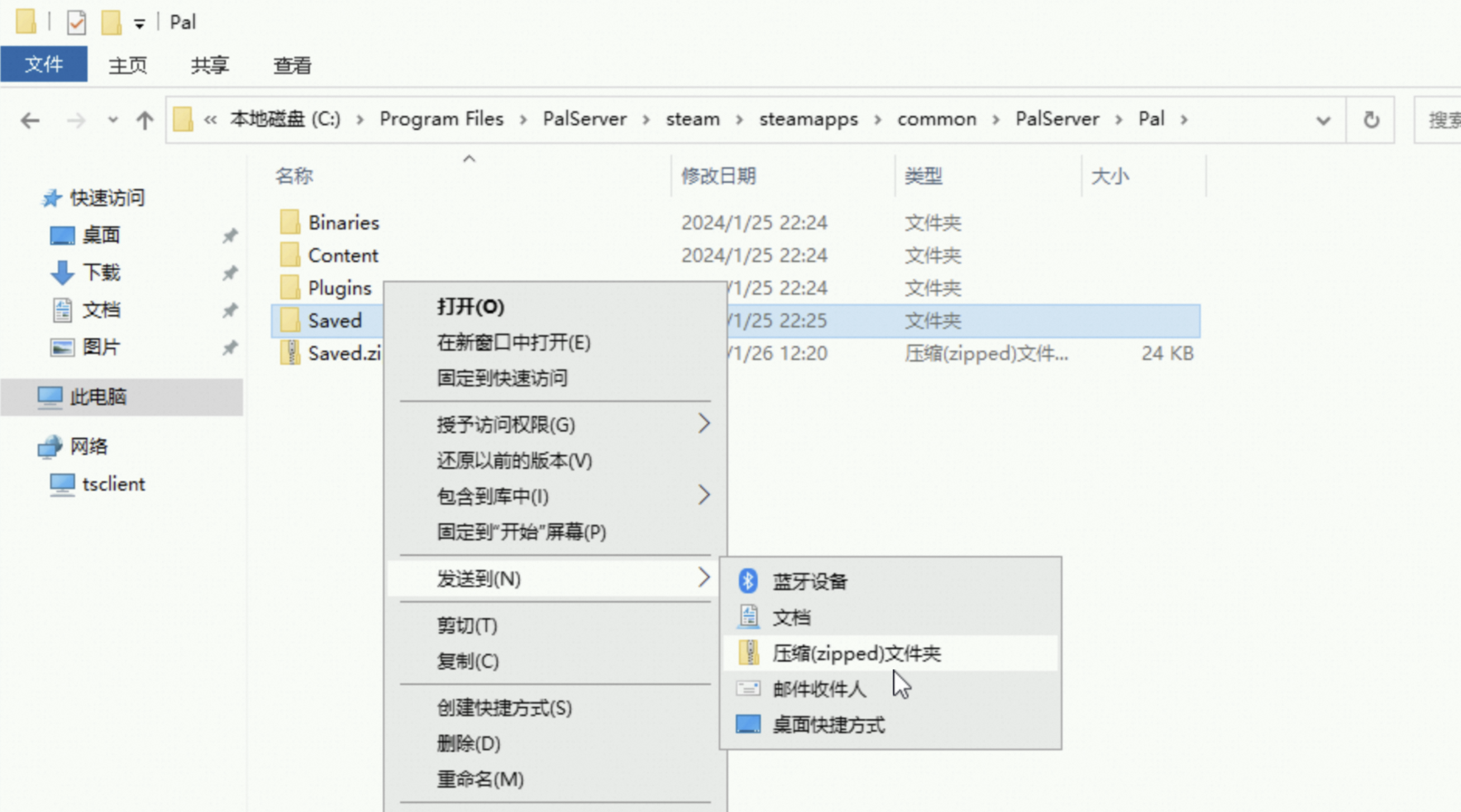Expand the address bar history dropdown

point(1323,120)
